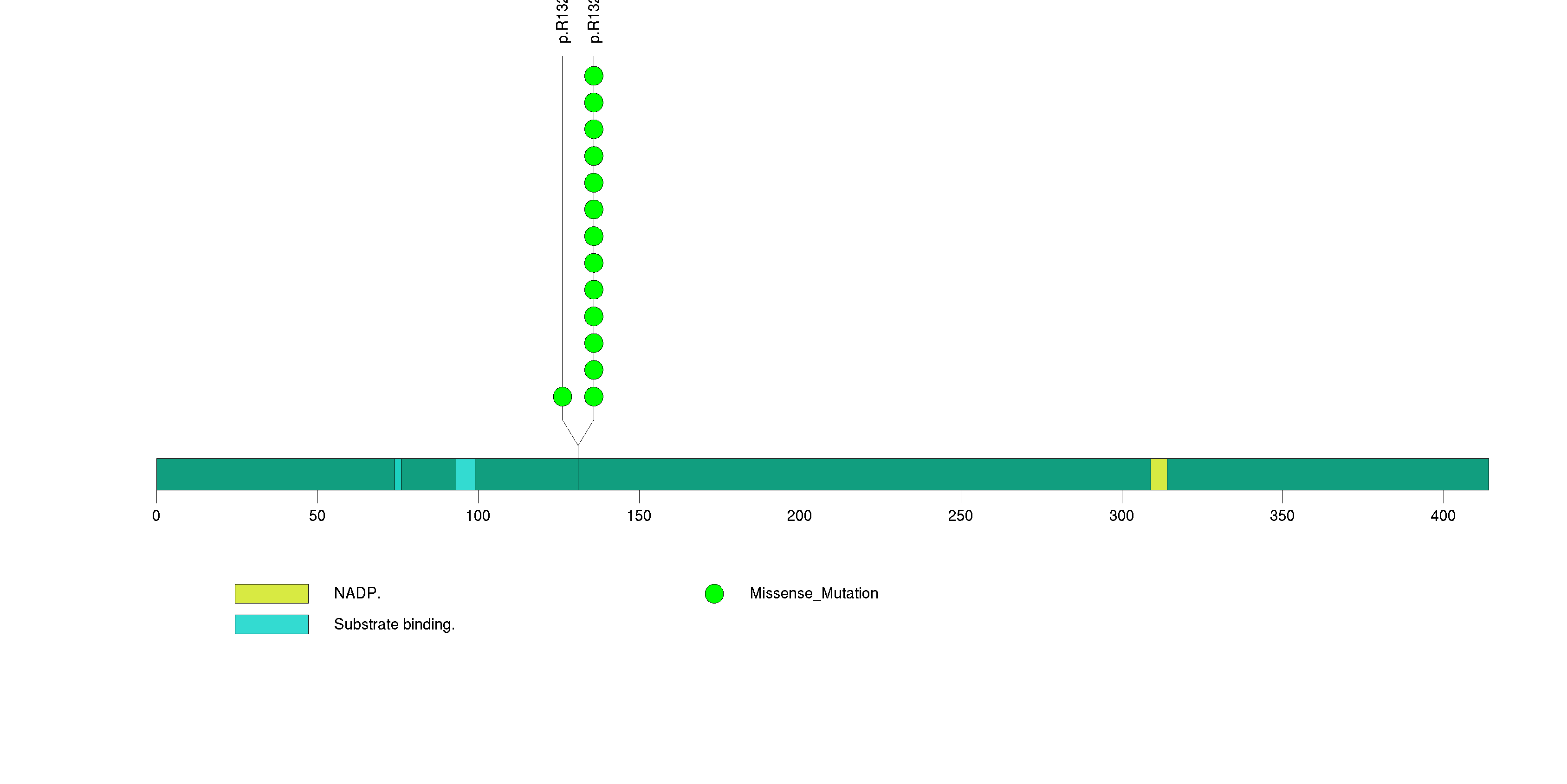Image resolution: width=1567 pixels, height=784 pixels.
Task: Click the axis tick label 50
Action: (x=317, y=516)
